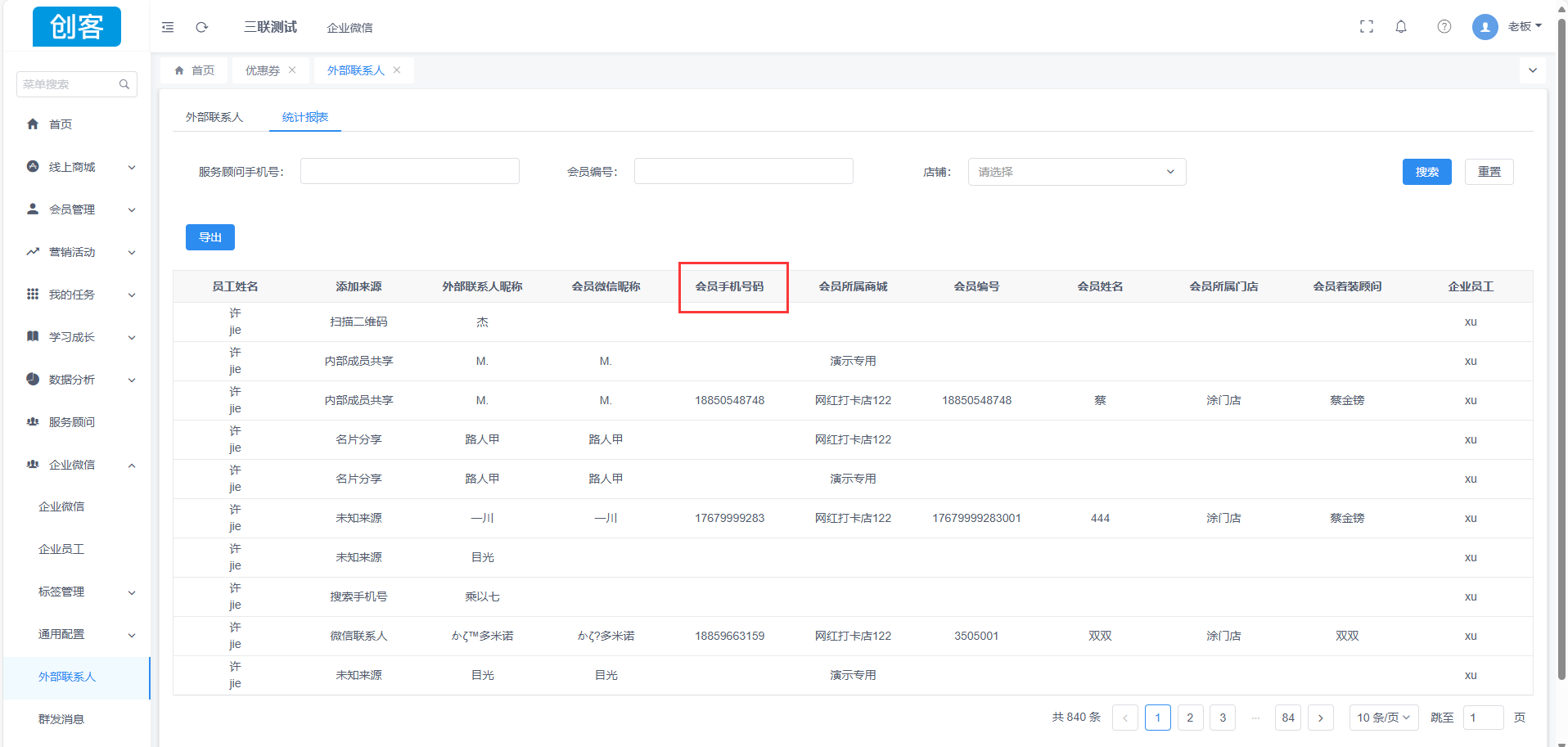Click phone number 17679999283 cell
This screenshot has width=1568, height=747.
coord(730,518)
